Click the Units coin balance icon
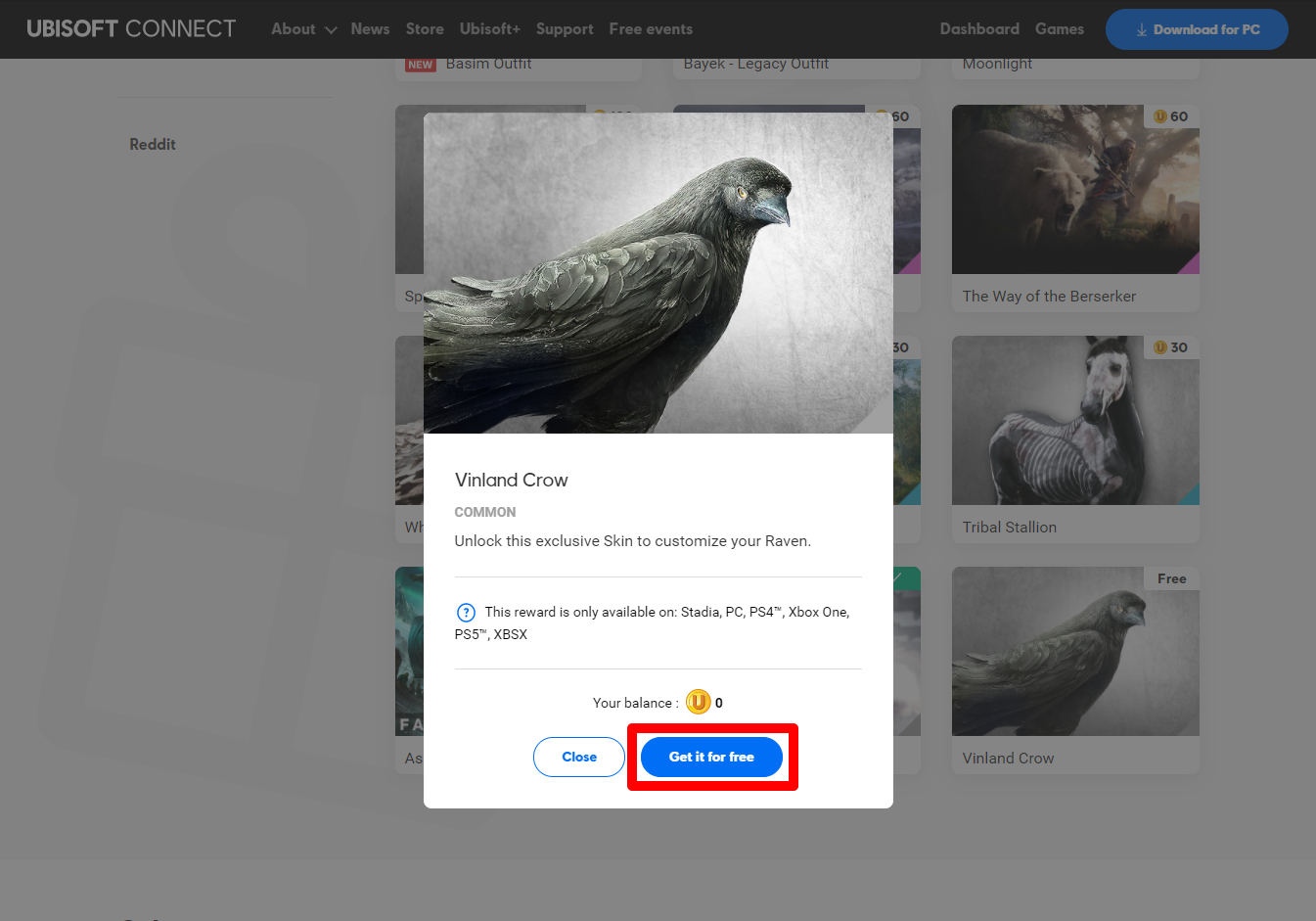Image resolution: width=1316 pixels, height=921 pixels. (x=698, y=702)
